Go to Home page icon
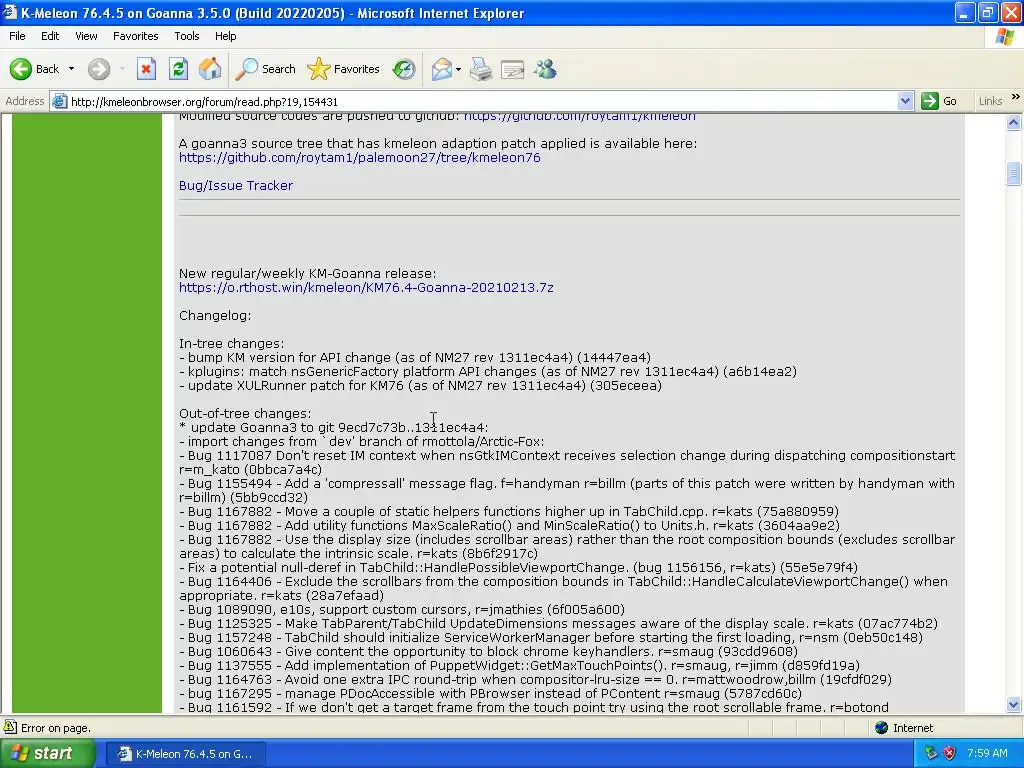 pyautogui.click(x=210, y=69)
